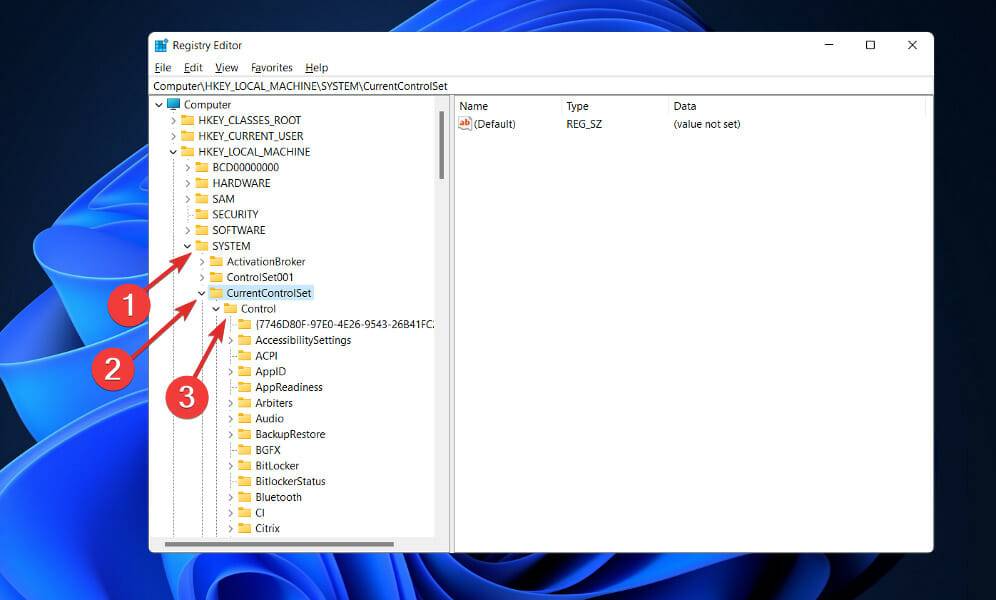Image resolution: width=996 pixels, height=600 pixels.
Task: Select the Bluetooth folder icon
Action: (x=243, y=497)
